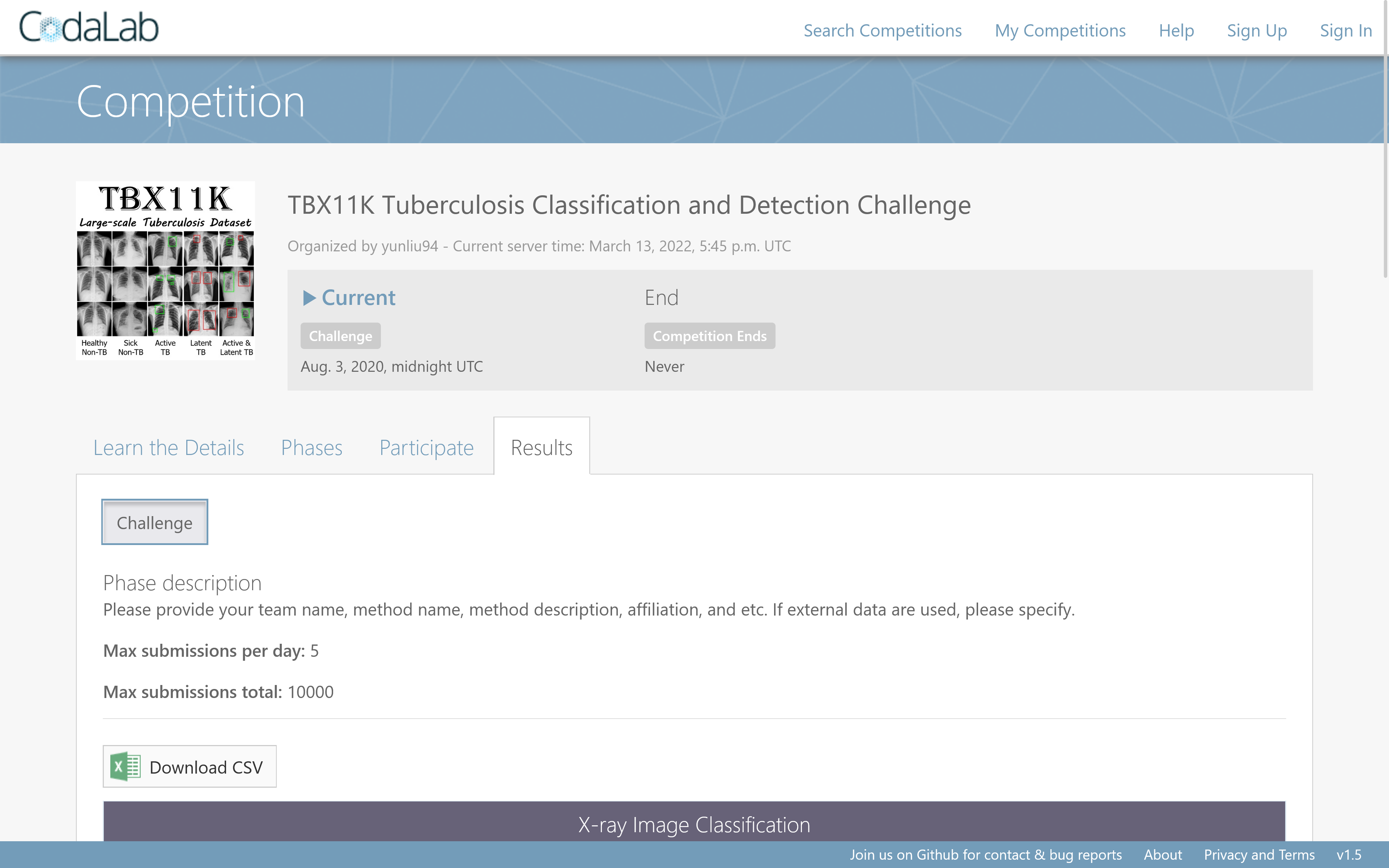
Task: Open the Help menu
Action: [1176, 30]
